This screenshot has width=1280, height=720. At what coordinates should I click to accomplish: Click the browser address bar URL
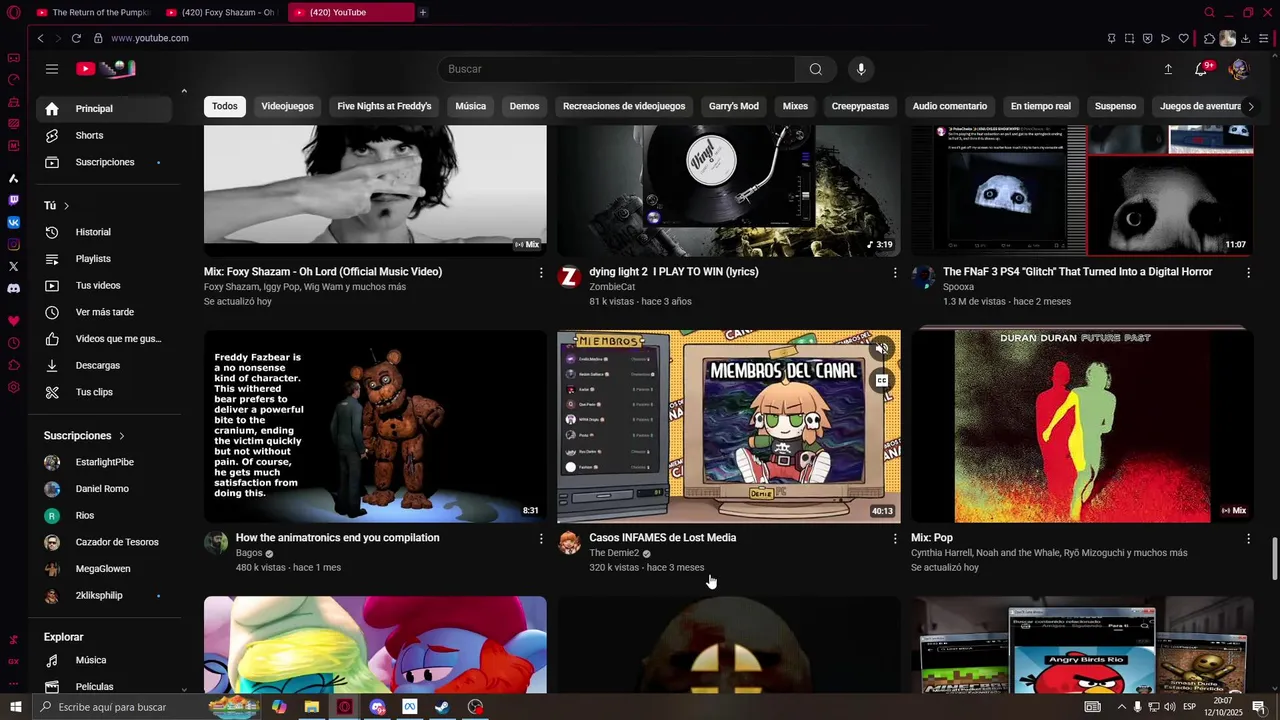[150, 38]
